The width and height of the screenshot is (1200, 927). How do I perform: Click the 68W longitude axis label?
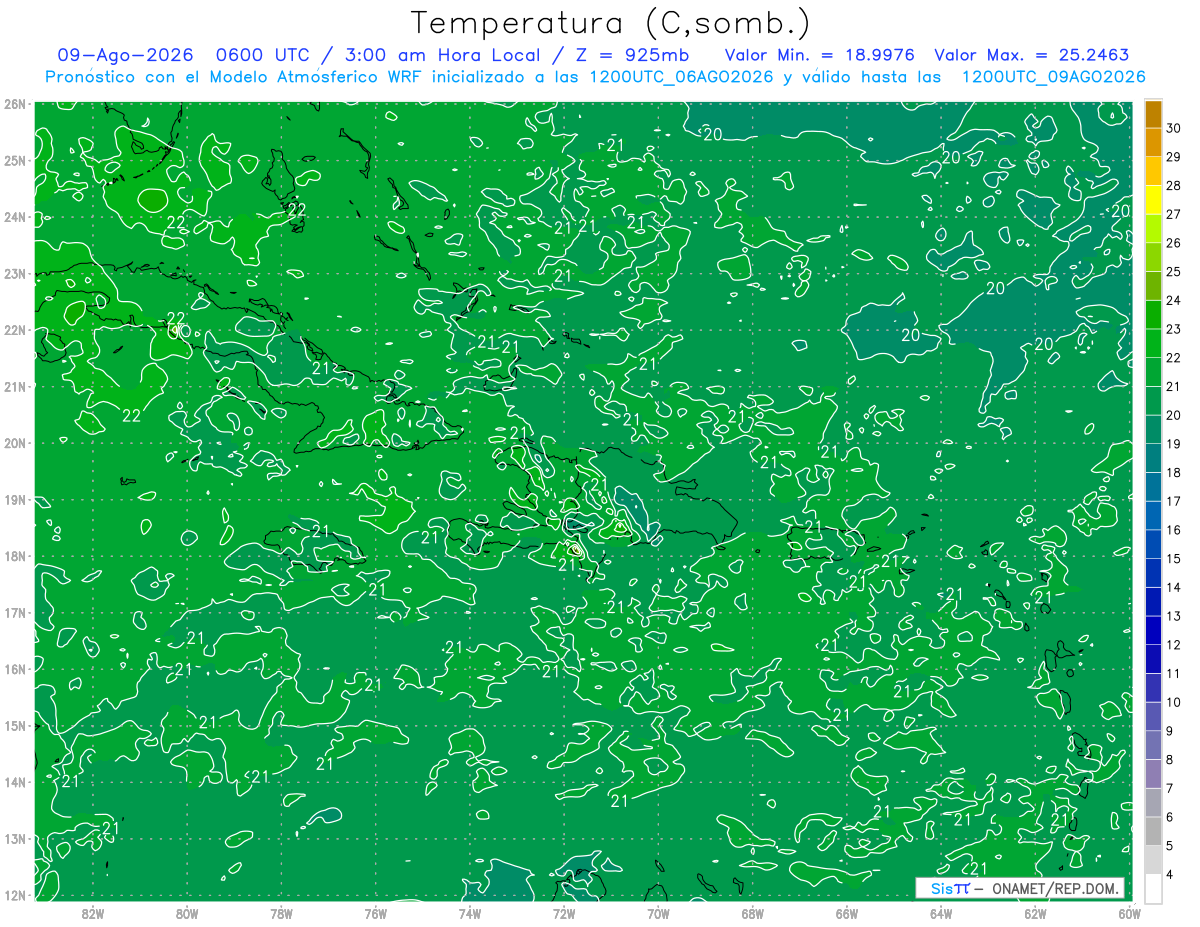(x=752, y=912)
